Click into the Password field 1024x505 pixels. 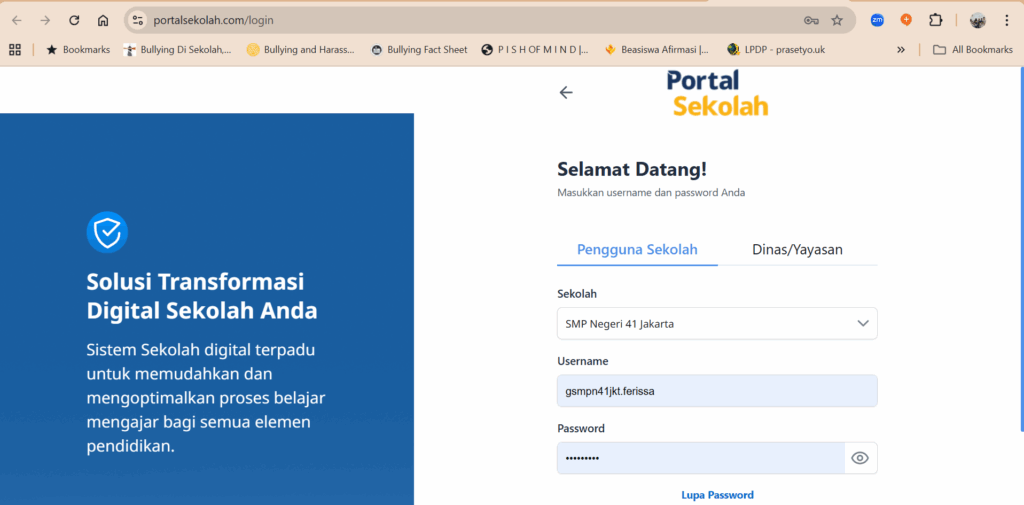click(x=700, y=458)
